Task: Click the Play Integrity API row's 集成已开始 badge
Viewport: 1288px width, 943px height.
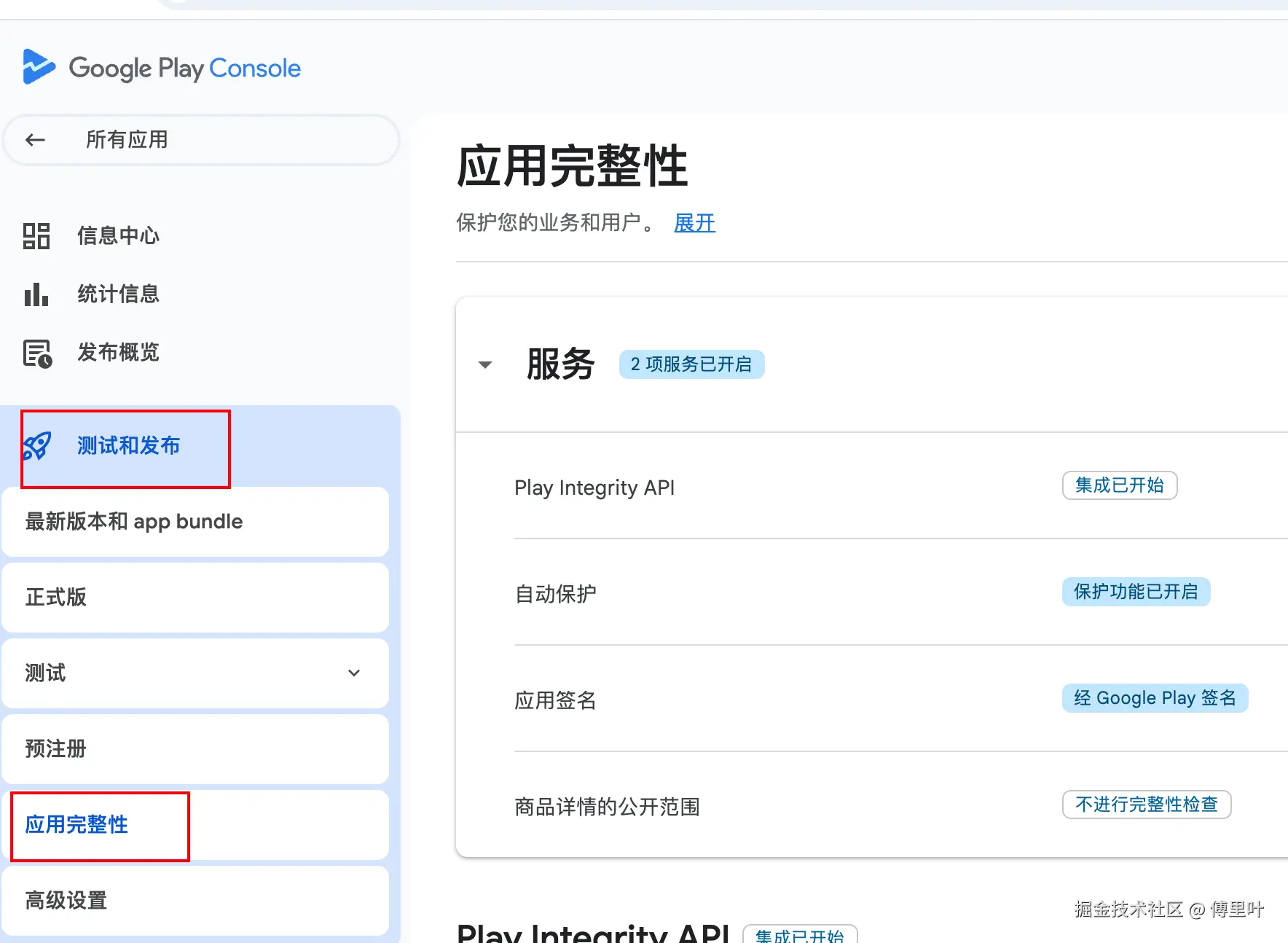Action: (x=1120, y=485)
